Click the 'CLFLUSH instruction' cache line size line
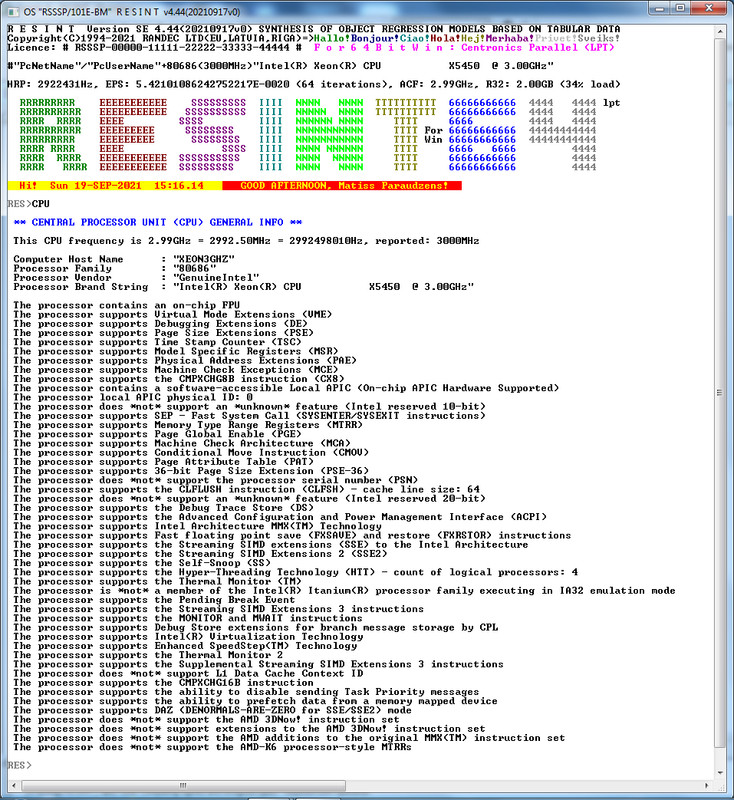 click(246, 489)
